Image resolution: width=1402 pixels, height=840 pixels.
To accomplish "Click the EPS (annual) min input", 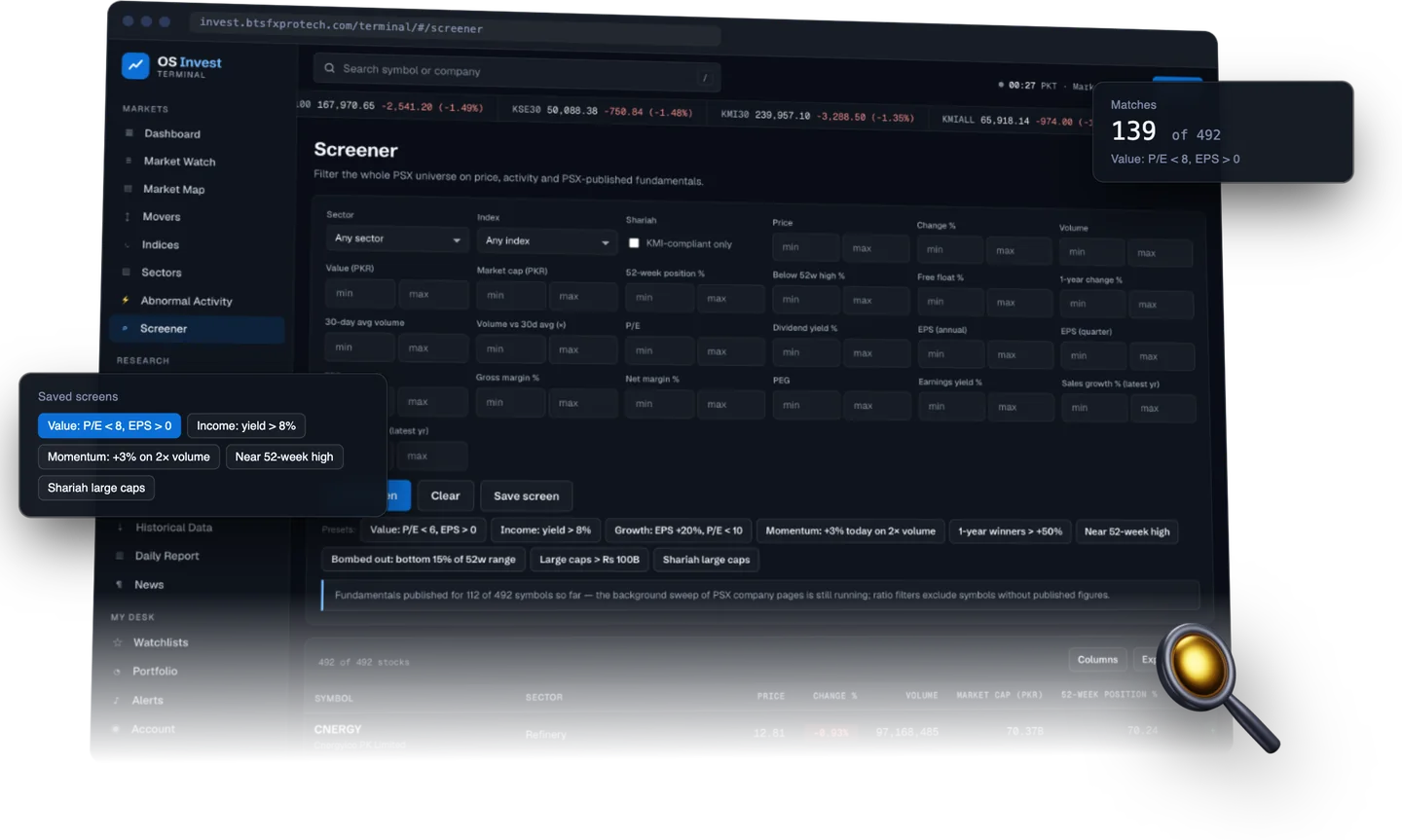I will [x=949, y=354].
